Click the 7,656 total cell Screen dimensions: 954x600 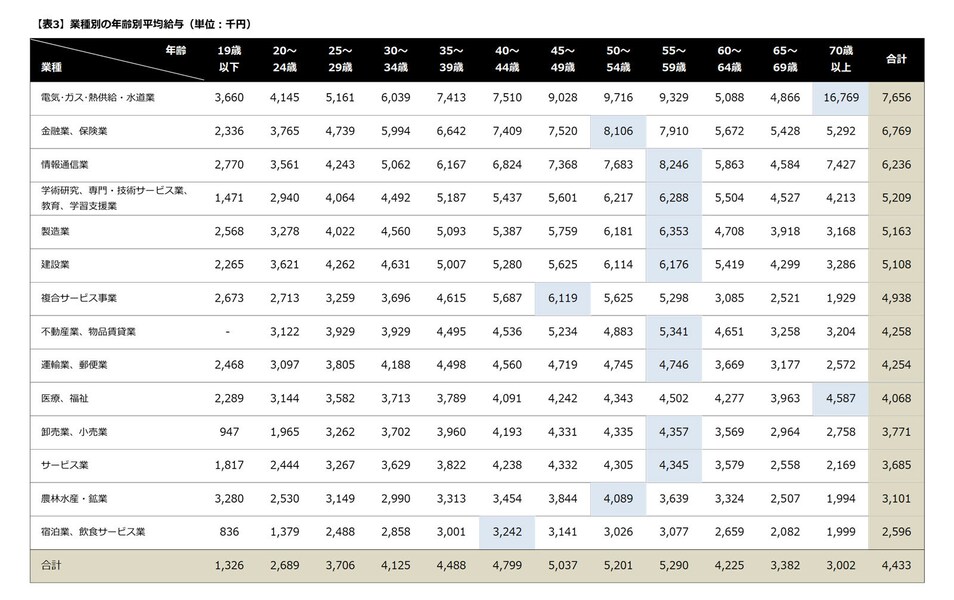(896, 97)
